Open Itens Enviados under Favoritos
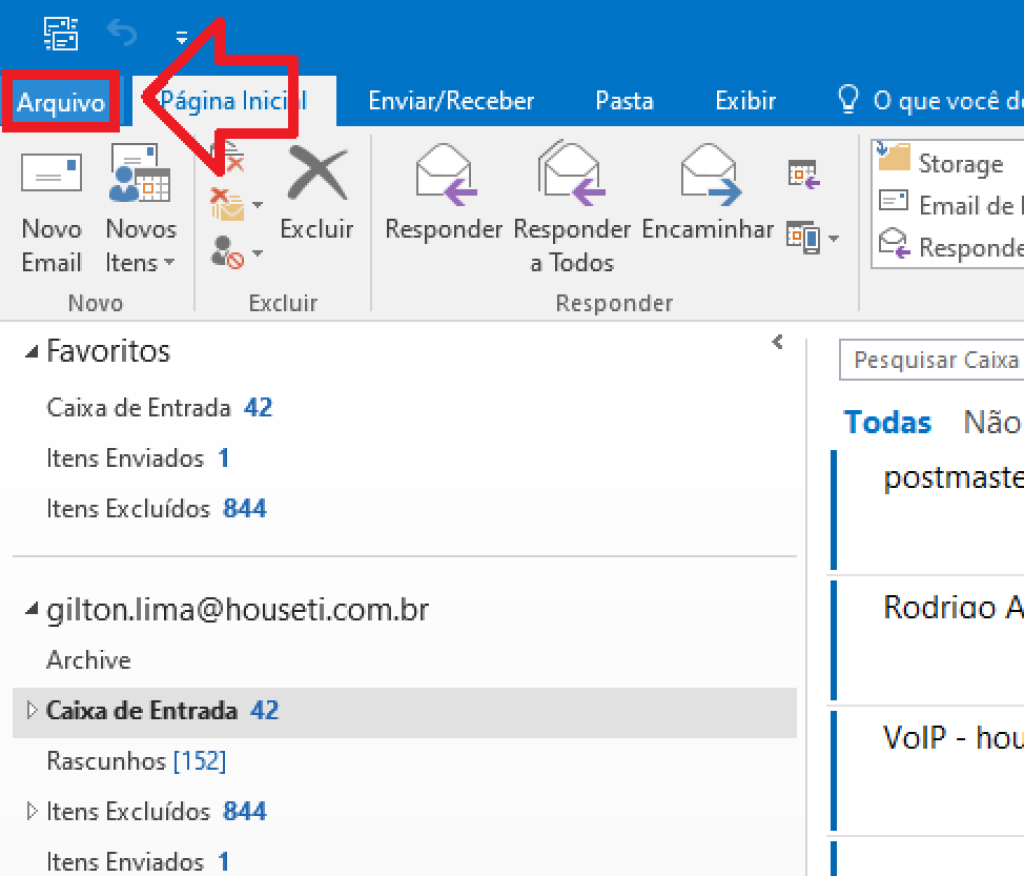This screenshot has height=876, width=1024. [x=138, y=458]
